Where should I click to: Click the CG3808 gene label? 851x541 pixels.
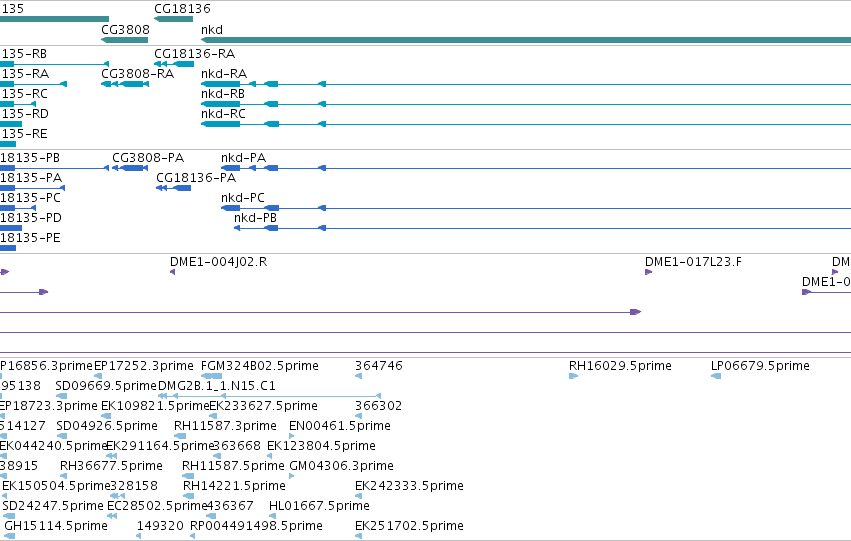click(x=125, y=29)
